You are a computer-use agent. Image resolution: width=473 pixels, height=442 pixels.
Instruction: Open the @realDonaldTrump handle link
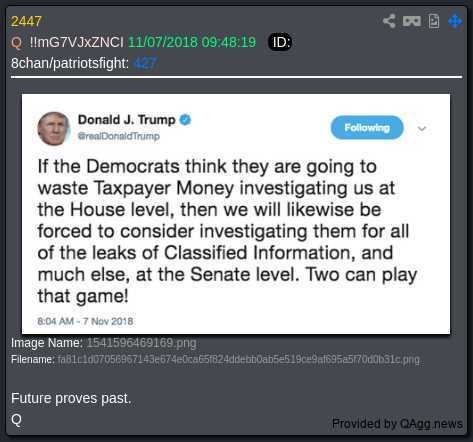(119, 136)
